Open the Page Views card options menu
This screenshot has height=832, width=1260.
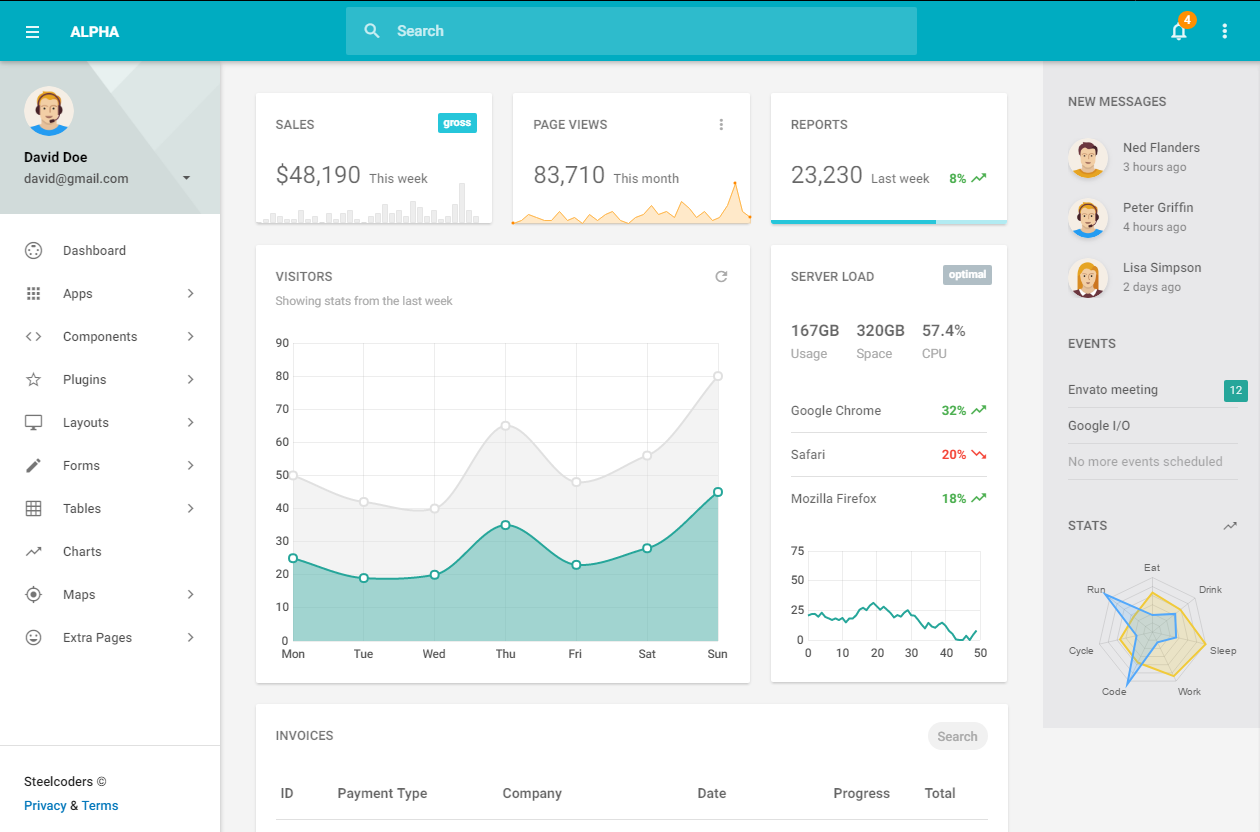click(x=721, y=124)
